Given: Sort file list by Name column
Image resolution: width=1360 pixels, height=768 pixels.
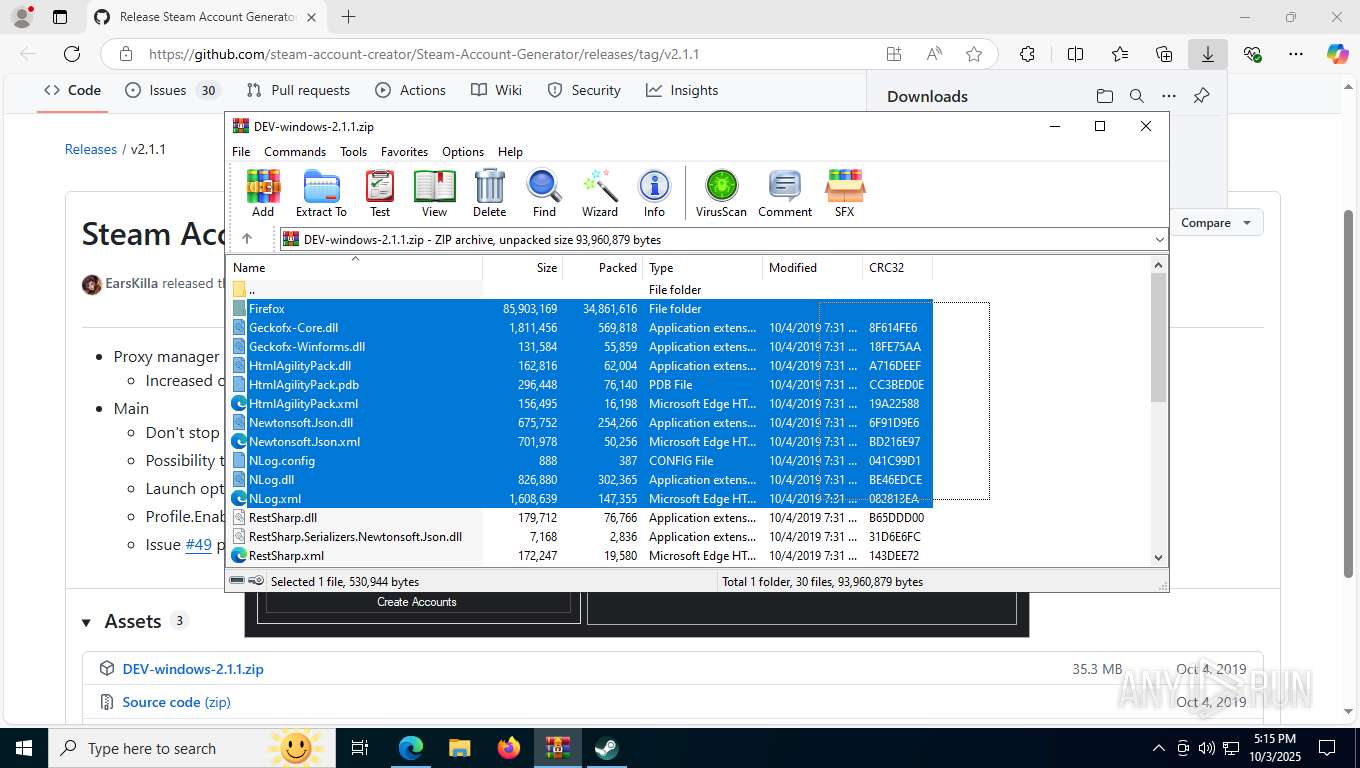Looking at the screenshot, I should (x=356, y=268).
